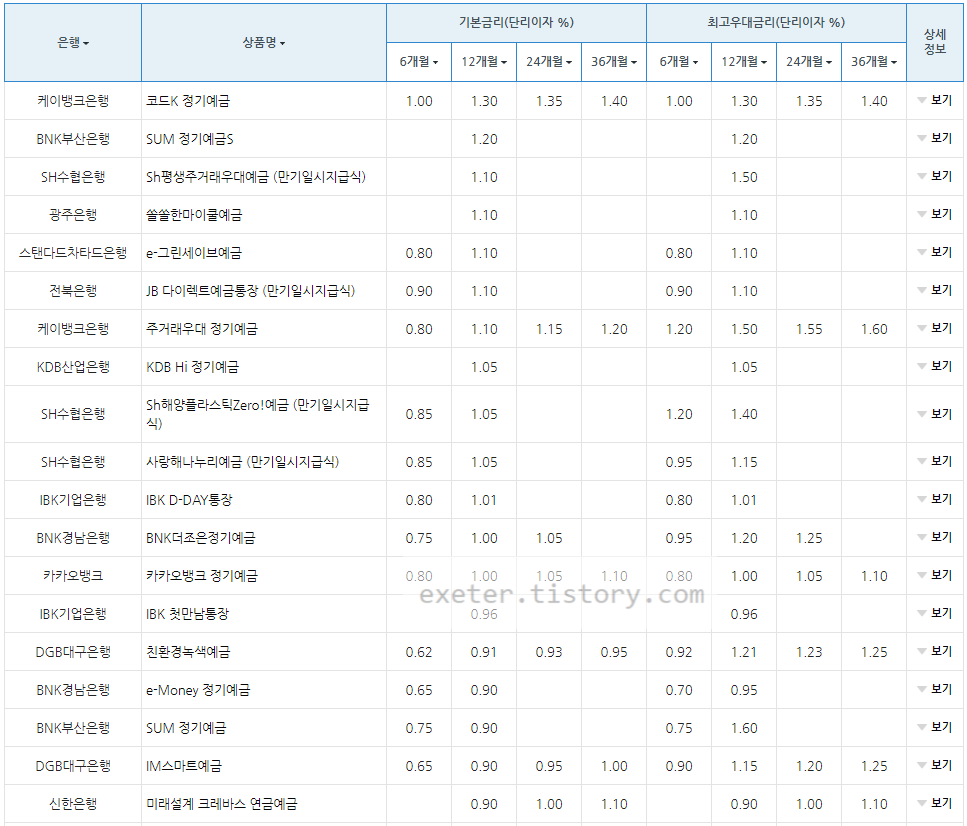Image resolution: width=967 pixels, height=826 pixels.
Task: Click bank name 카카오뱅크
Action: pyautogui.click(x=73, y=576)
